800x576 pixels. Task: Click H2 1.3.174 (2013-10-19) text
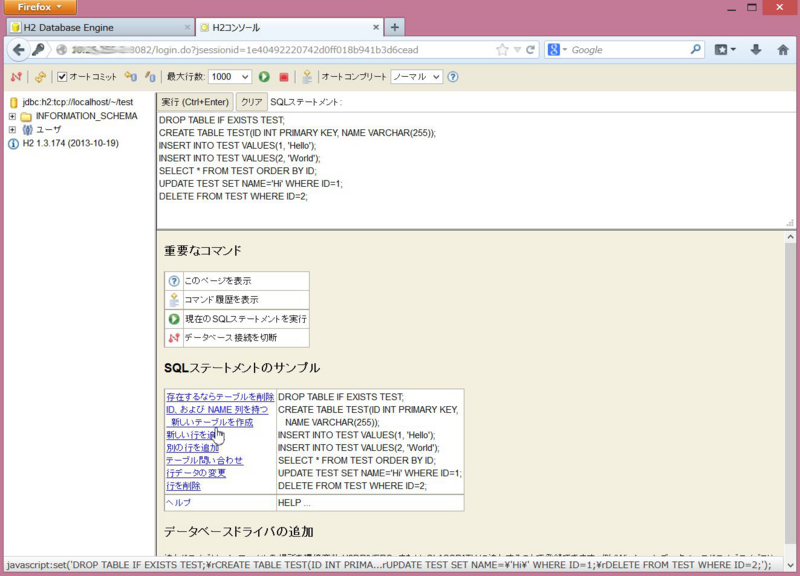70,143
